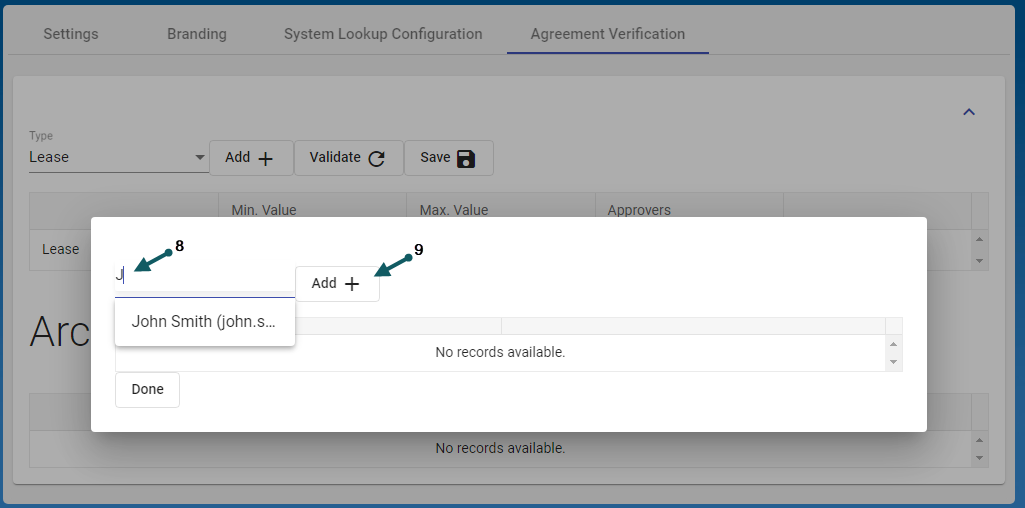Select John Smith from the suggestion list
The height and width of the screenshot is (508, 1025).
click(x=204, y=322)
